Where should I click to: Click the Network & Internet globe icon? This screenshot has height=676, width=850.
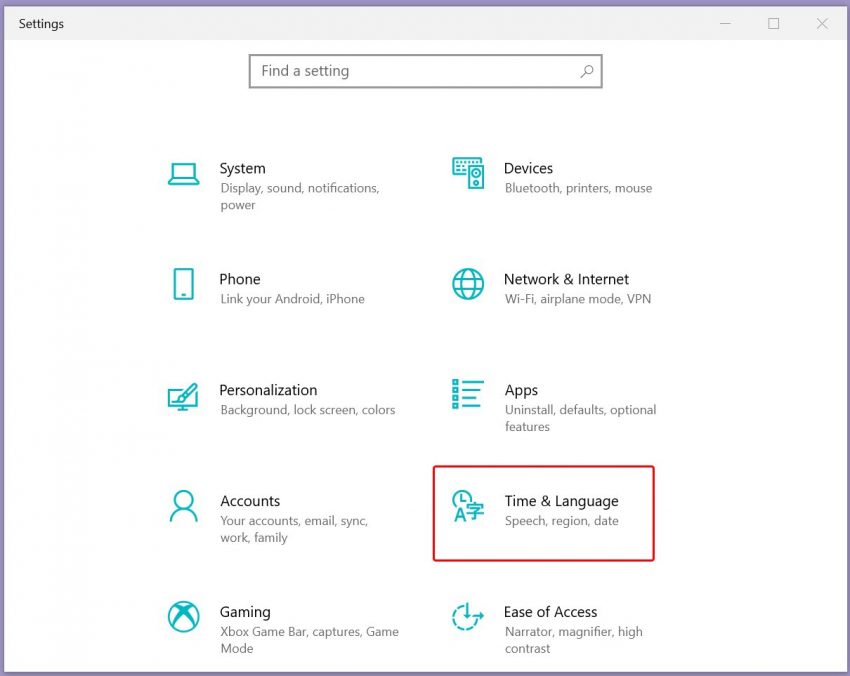(468, 284)
